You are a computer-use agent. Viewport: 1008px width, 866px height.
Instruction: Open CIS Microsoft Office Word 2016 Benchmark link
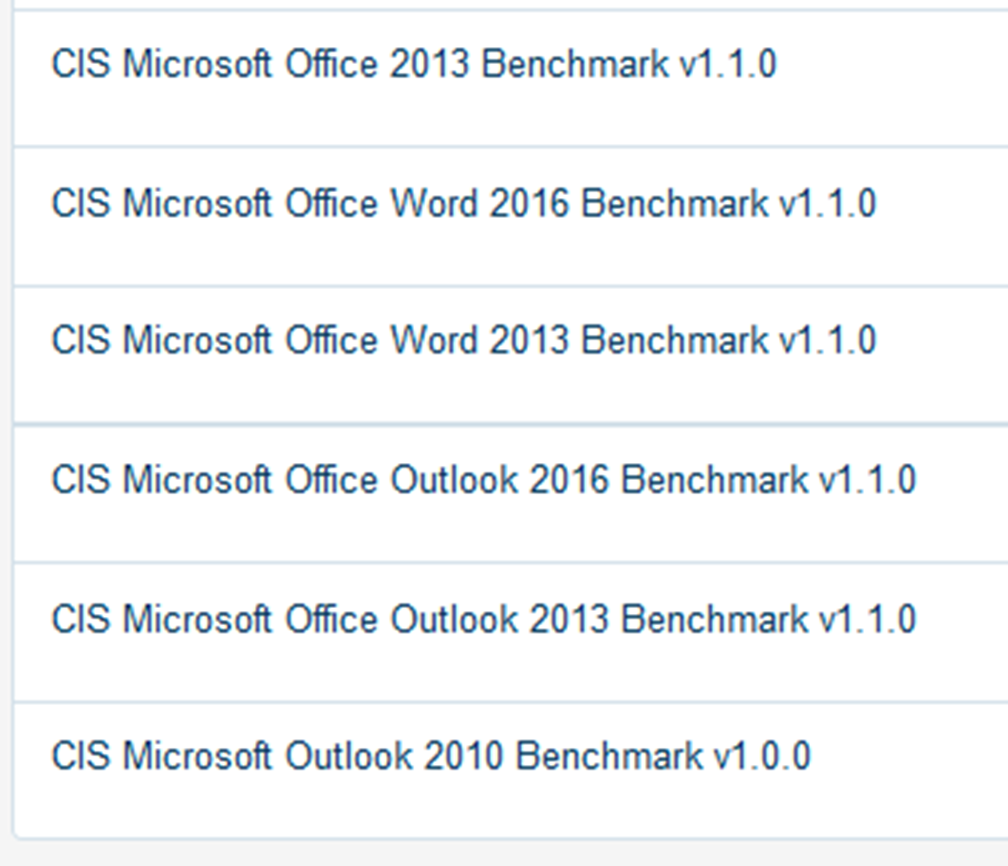coord(464,204)
